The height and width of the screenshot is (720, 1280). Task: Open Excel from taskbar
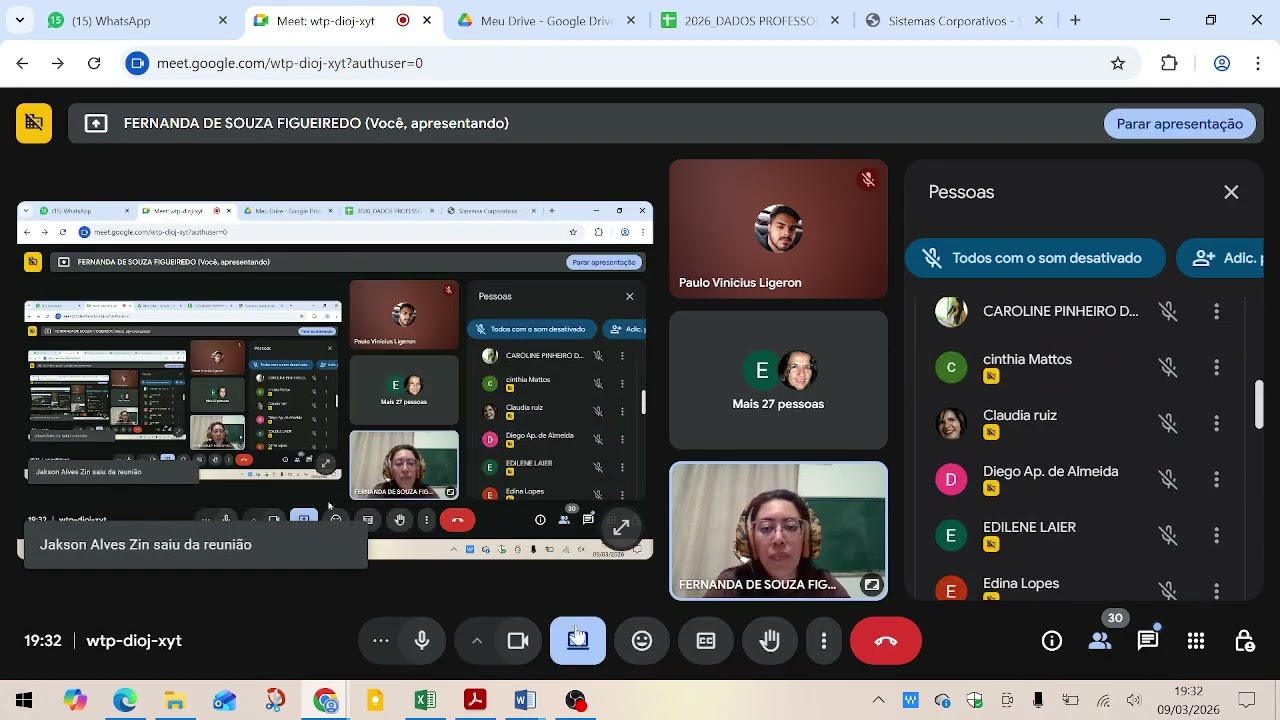click(425, 700)
